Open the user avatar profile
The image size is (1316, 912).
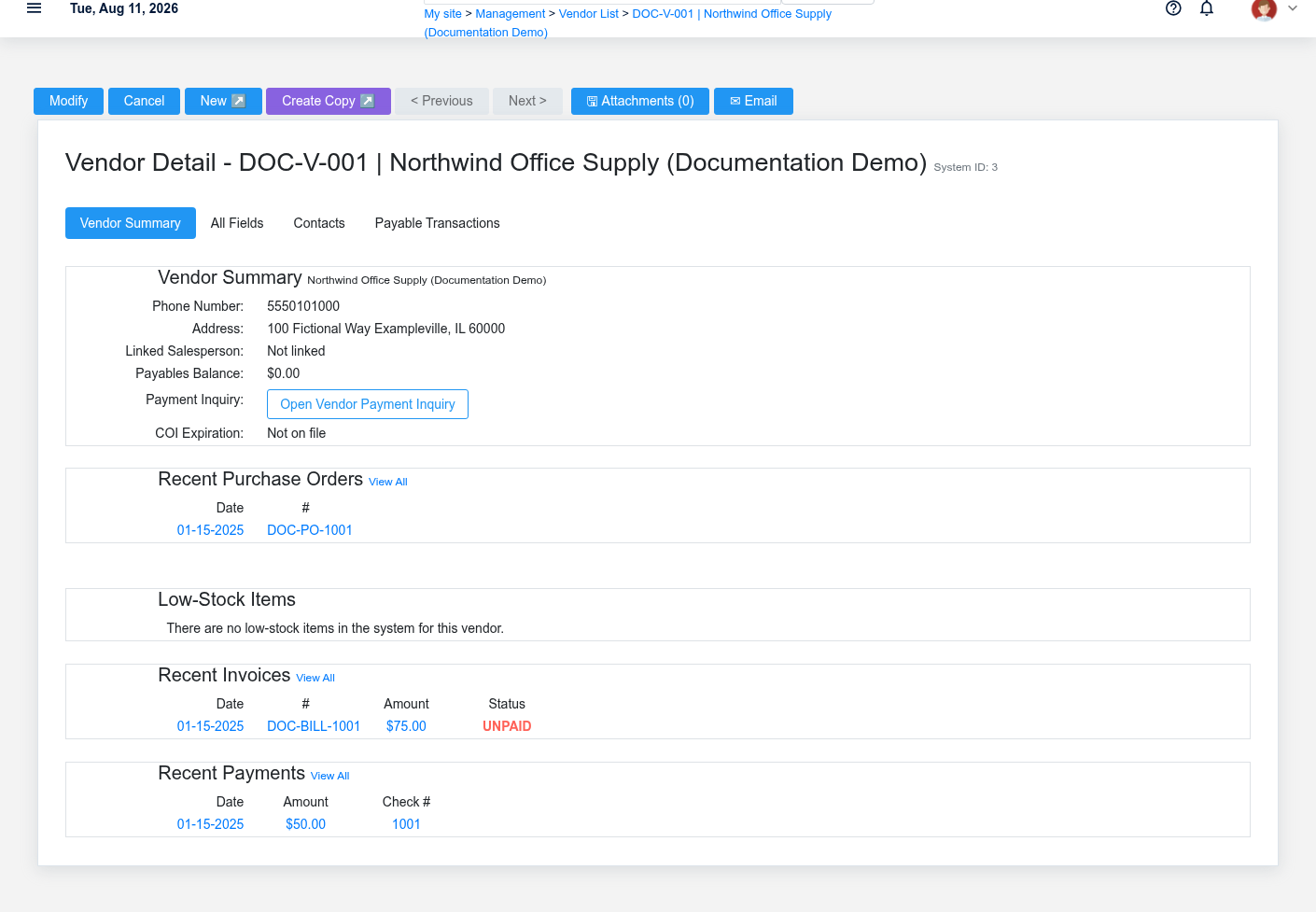(x=1264, y=9)
